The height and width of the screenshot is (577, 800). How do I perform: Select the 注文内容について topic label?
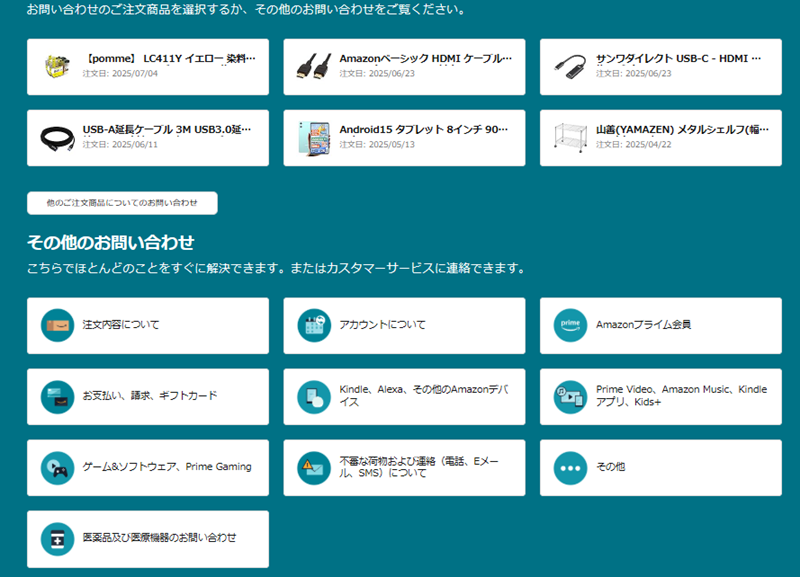(121, 324)
